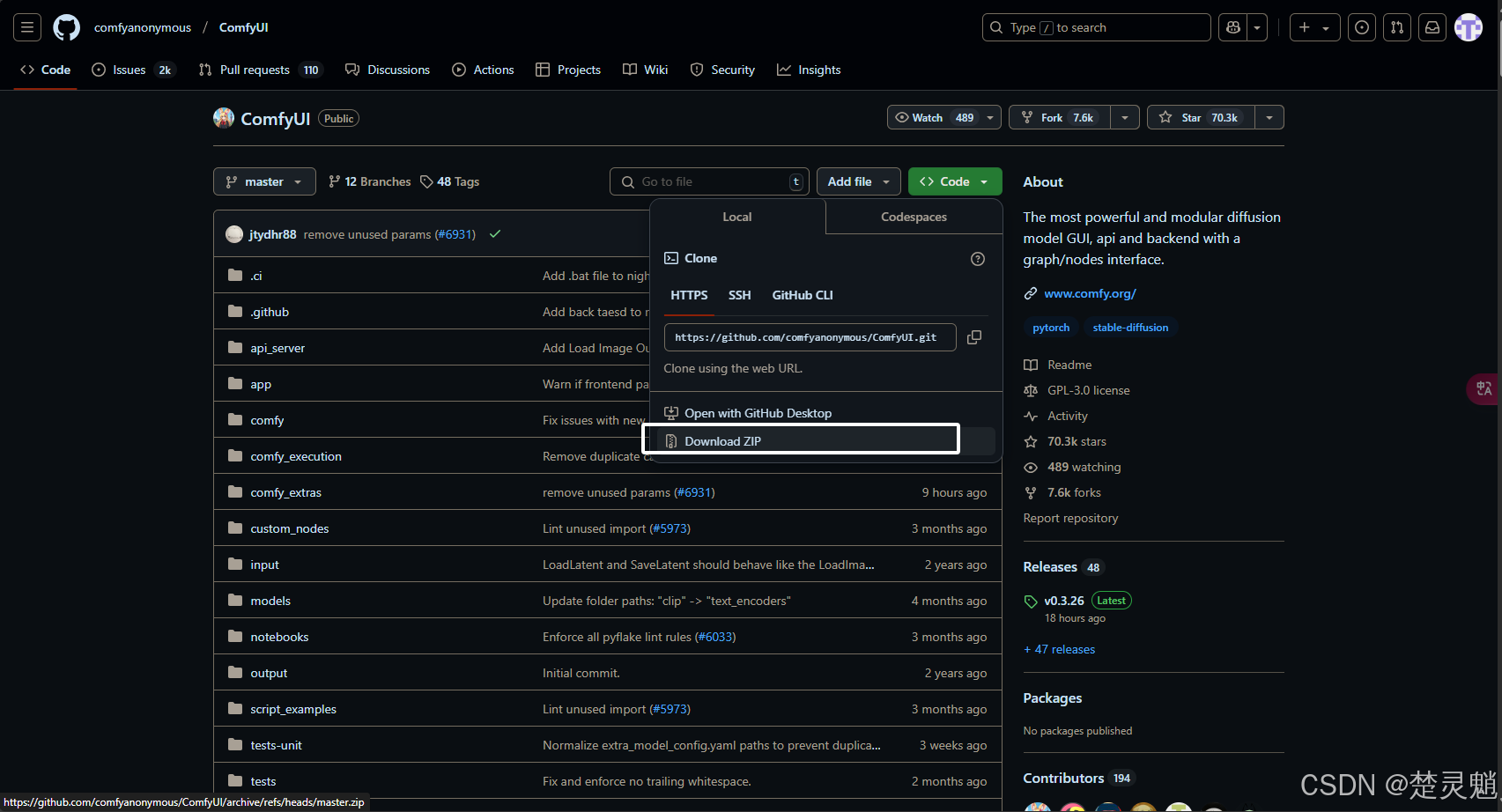Open the custom_nodes folder
Image resolution: width=1502 pixels, height=812 pixels.
[x=289, y=528]
